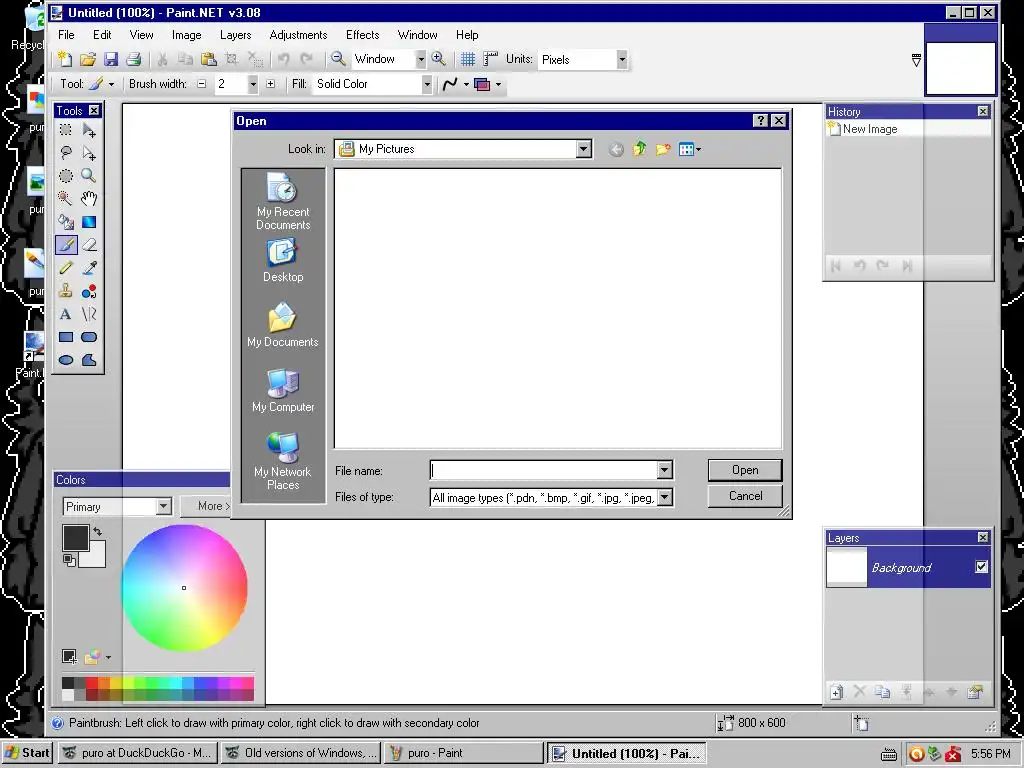Image resolution: width=1024 pixels, height=768 pixels.
Task: Click the Up One Level folder icon
Action: 639,149
